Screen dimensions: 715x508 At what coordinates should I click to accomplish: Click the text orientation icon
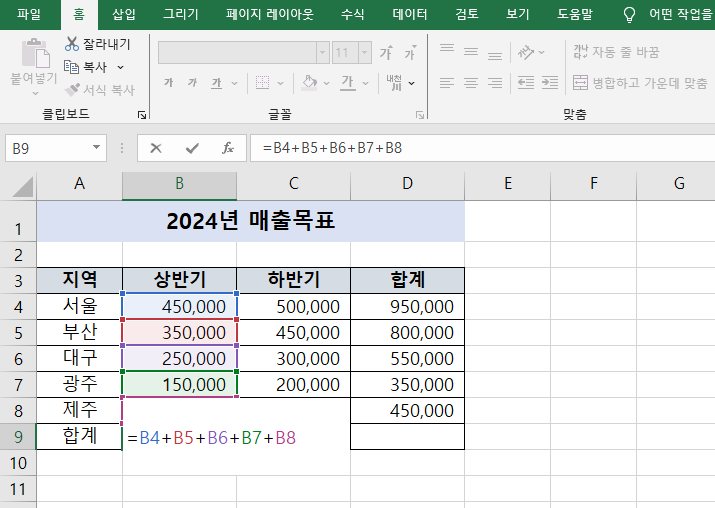[x=526, y=52]
